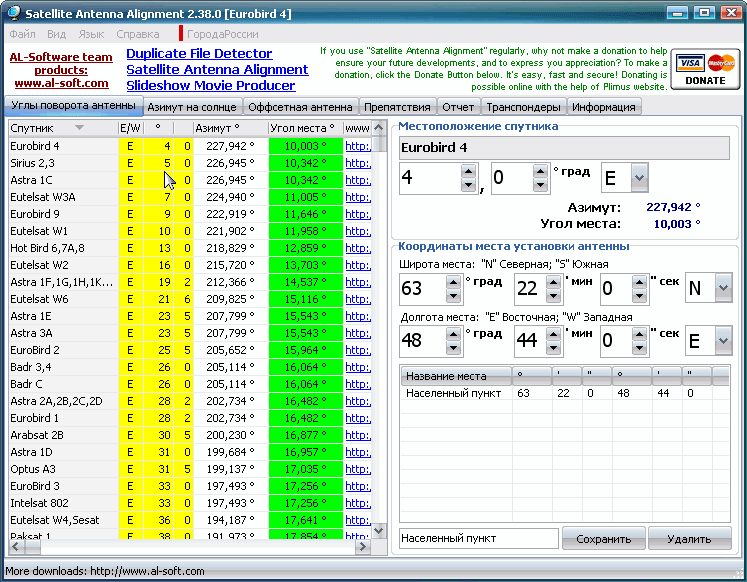Open Satellite Antenna Alignment link

(217, 70)
